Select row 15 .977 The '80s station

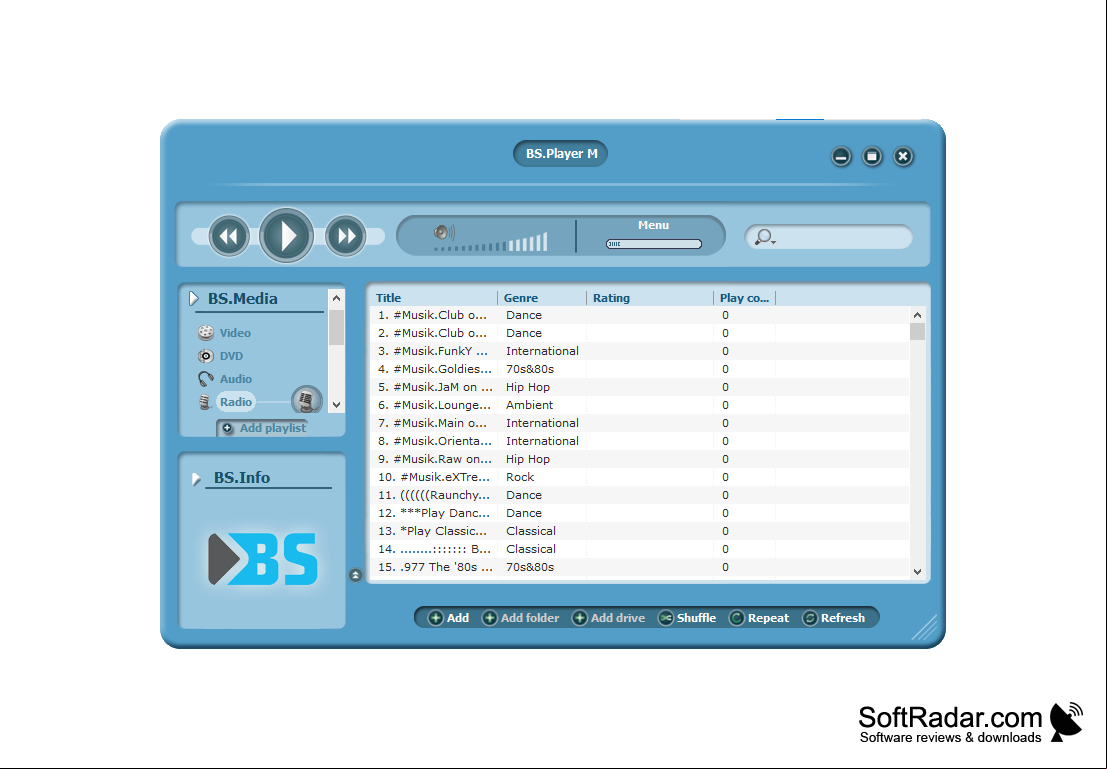coord(640,567)
